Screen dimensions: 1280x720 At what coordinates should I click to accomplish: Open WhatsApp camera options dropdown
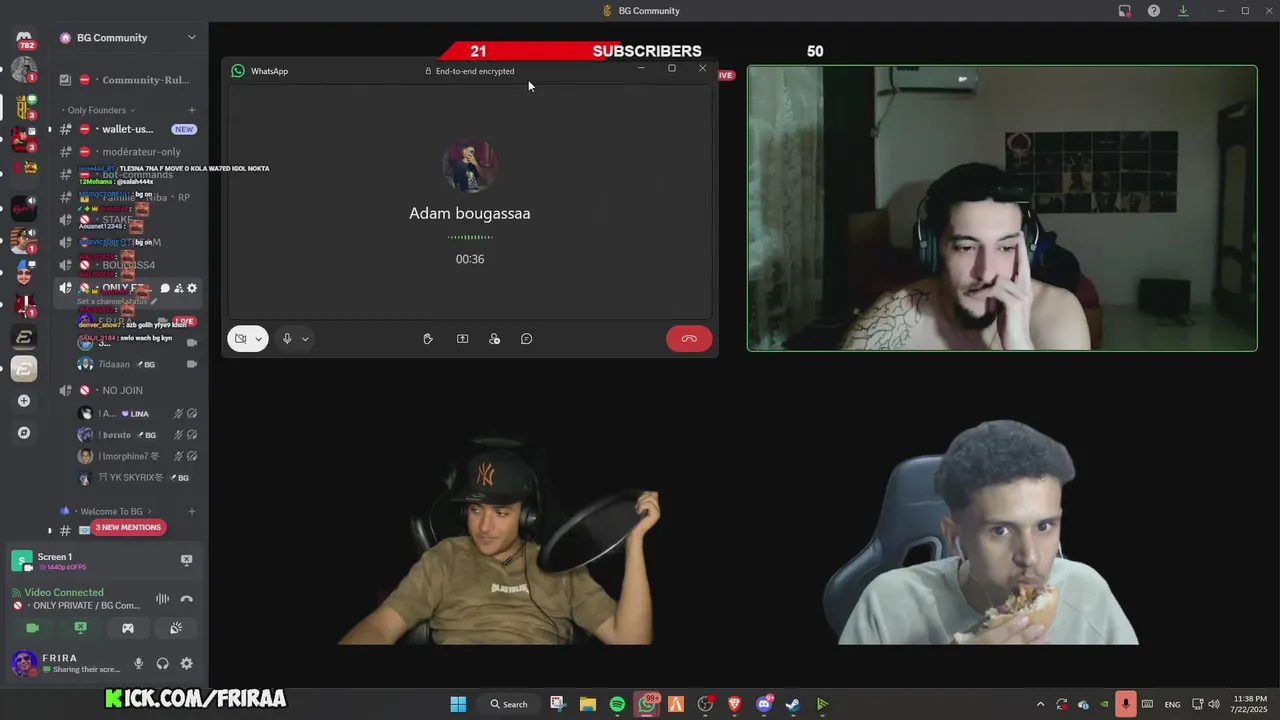point(259,339)
